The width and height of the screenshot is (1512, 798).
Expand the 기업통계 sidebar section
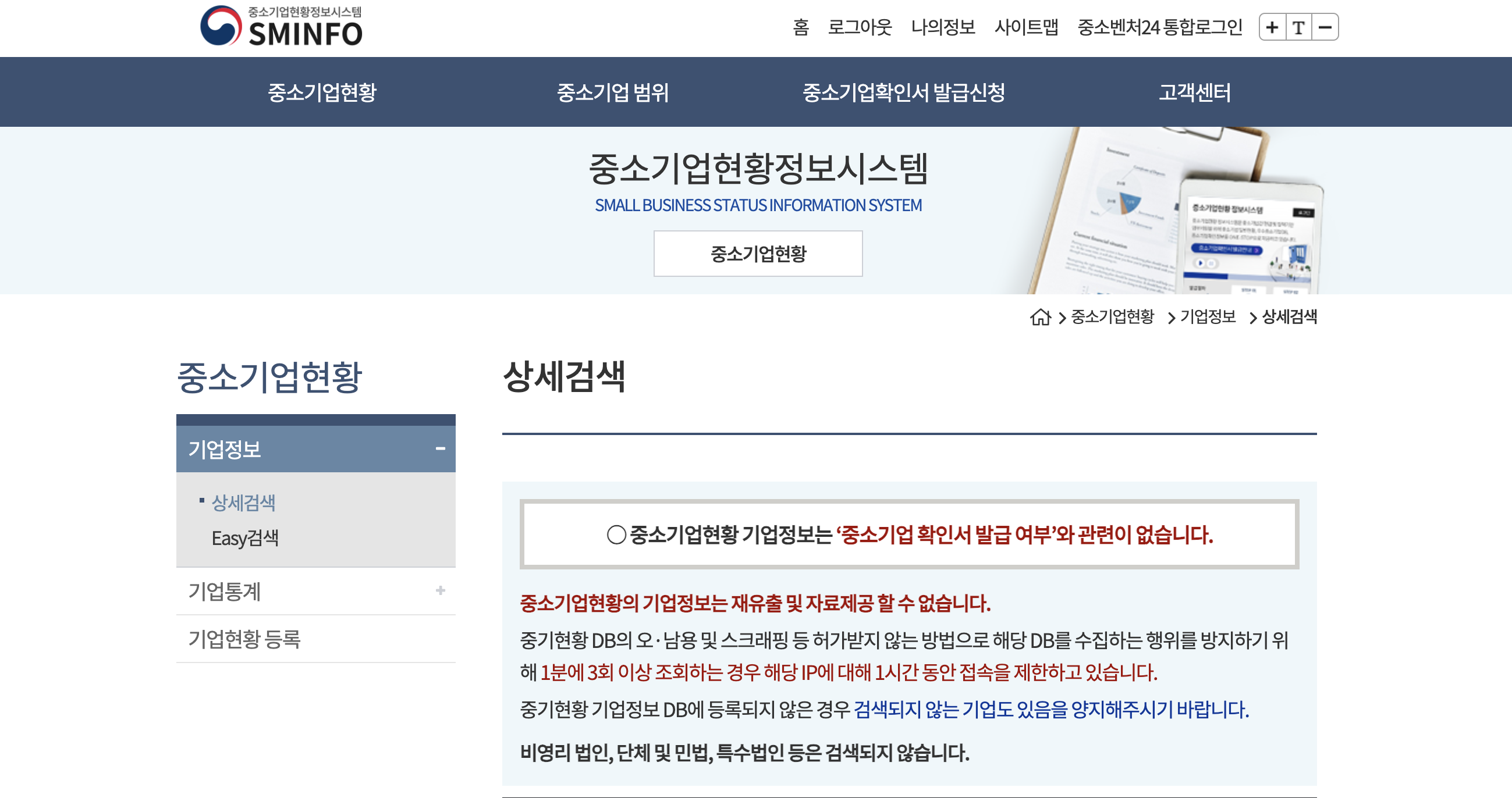coord(440,590)
